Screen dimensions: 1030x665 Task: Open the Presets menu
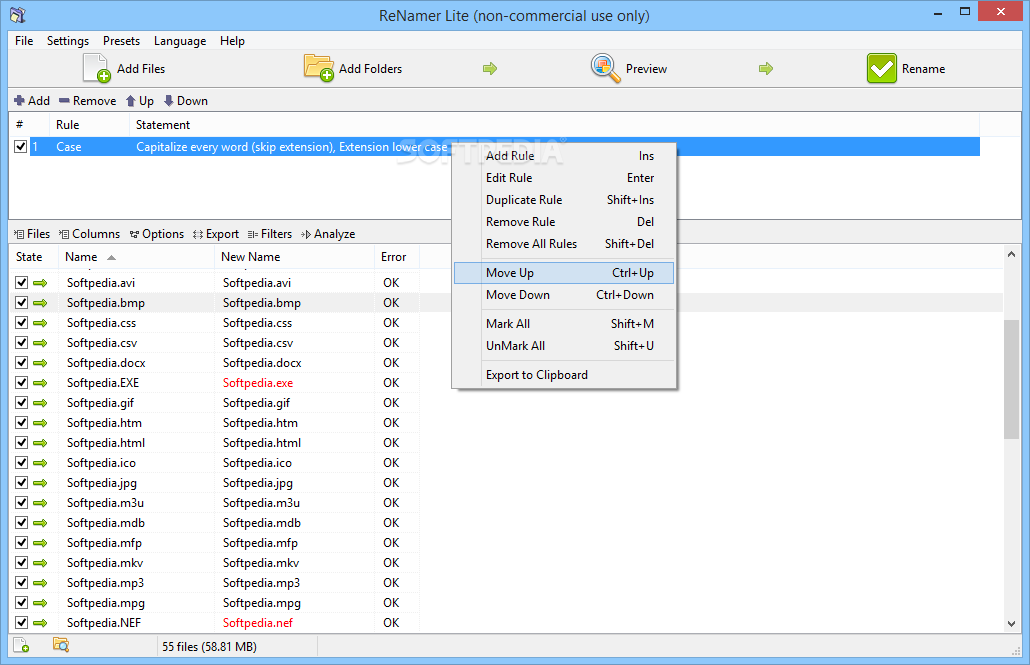coord(122,41)
